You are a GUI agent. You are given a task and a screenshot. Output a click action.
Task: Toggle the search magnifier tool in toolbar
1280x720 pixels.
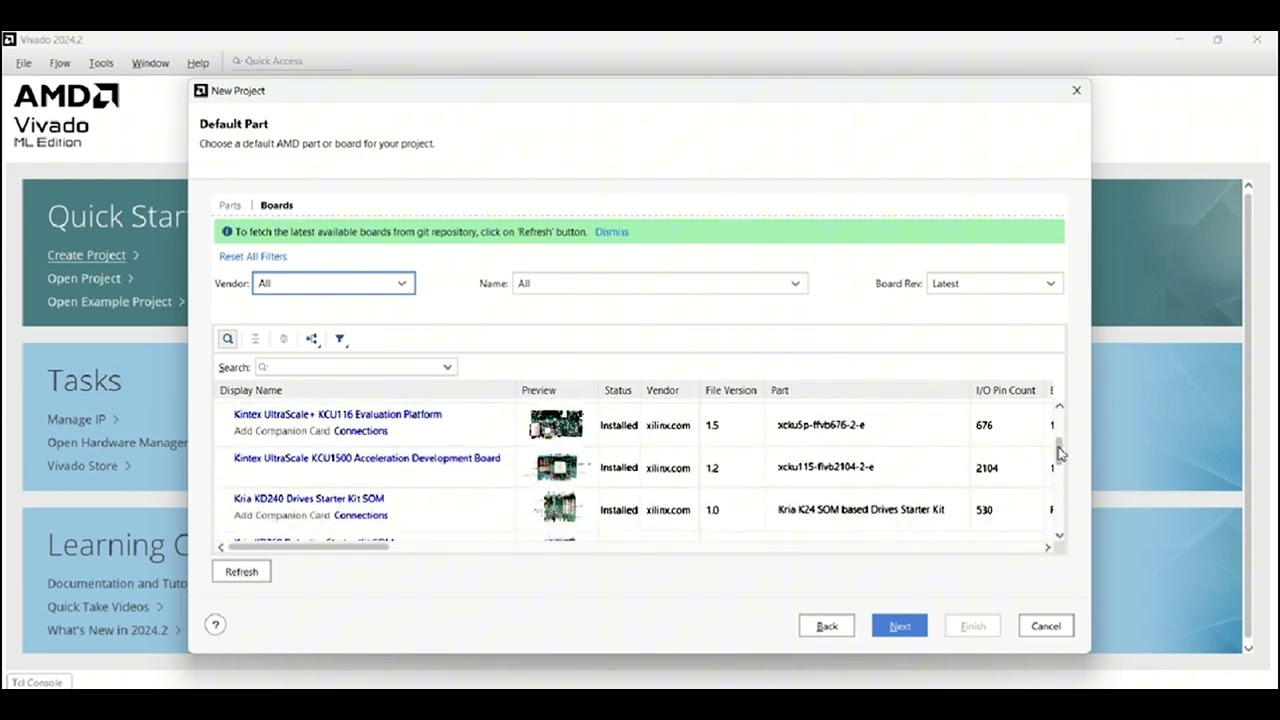point(228,339)
